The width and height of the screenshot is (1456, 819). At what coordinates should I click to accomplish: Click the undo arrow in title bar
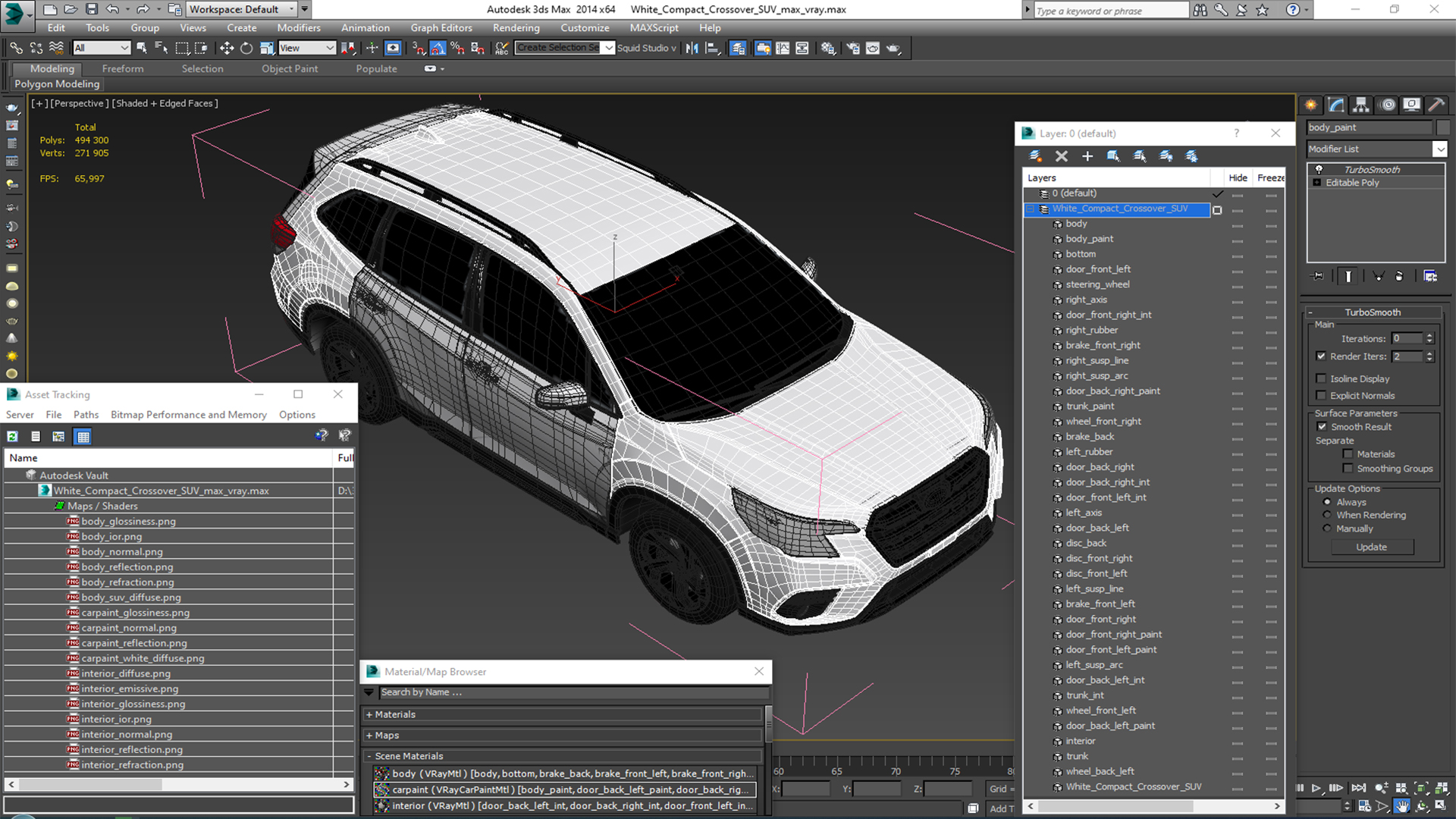tap(112, 9)
